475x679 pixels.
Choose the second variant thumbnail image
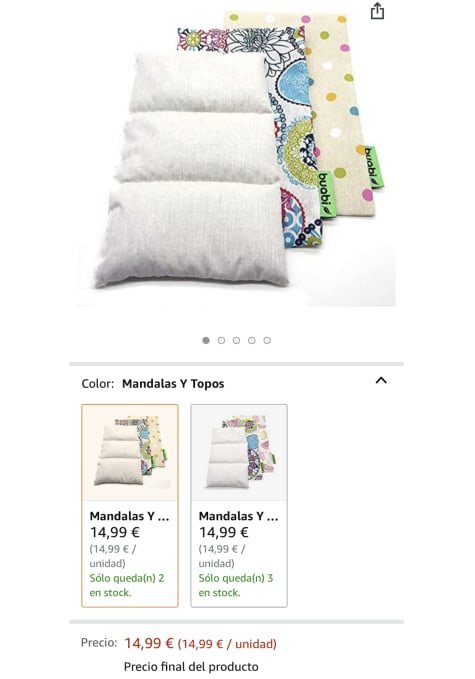tap(239, 453)
